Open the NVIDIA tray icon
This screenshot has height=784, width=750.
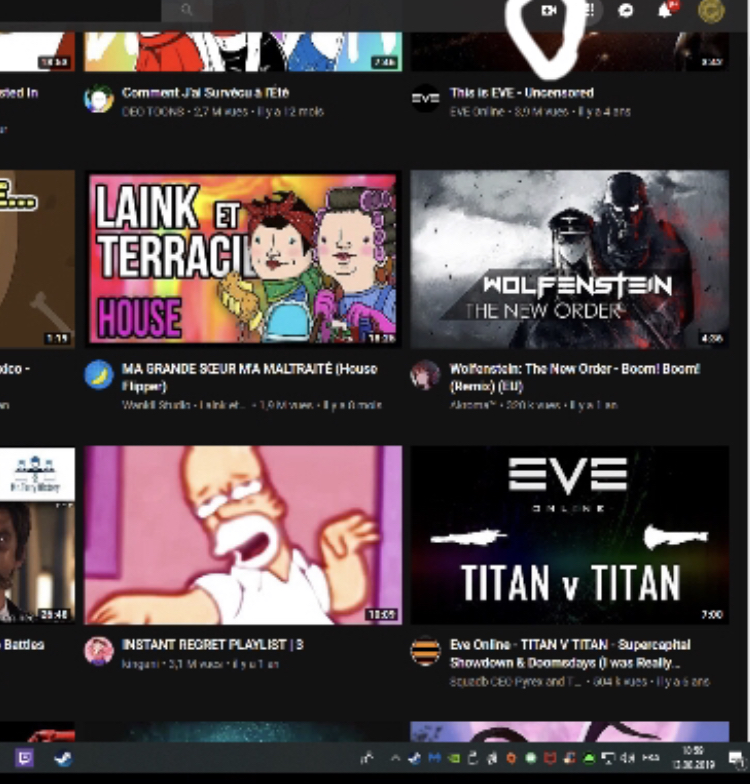(454, 758)
